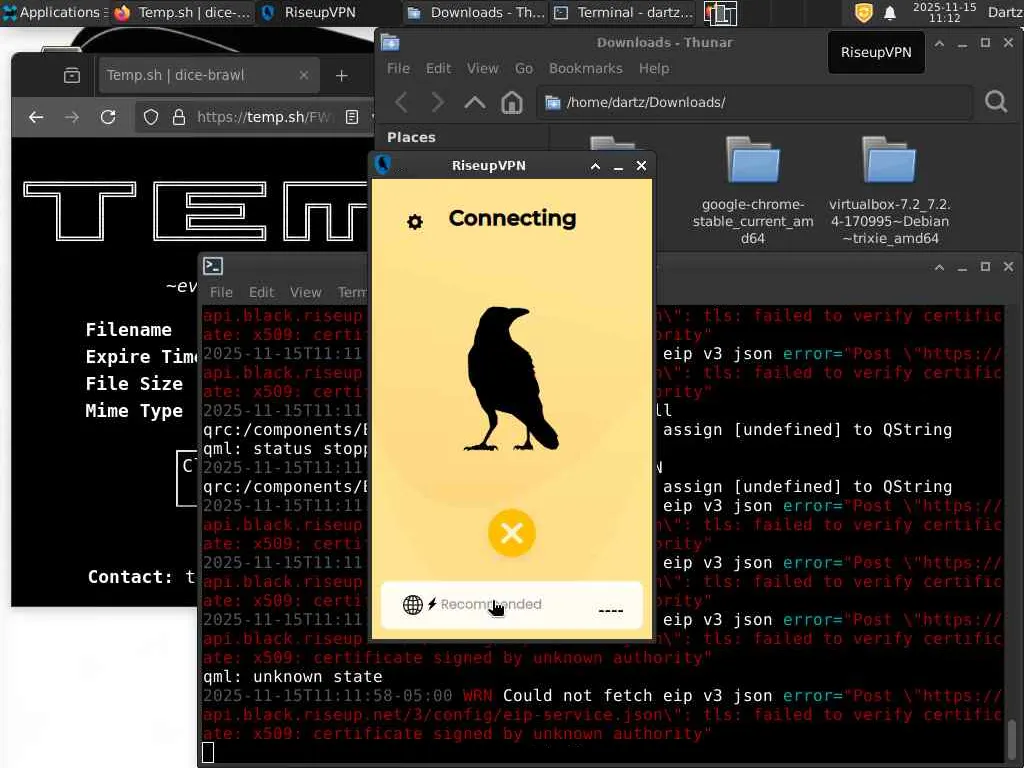This screenshot has height=768, width=1024.
Task: Click Firefox recent browsing icon left of tab
Action: coord(72,76)
